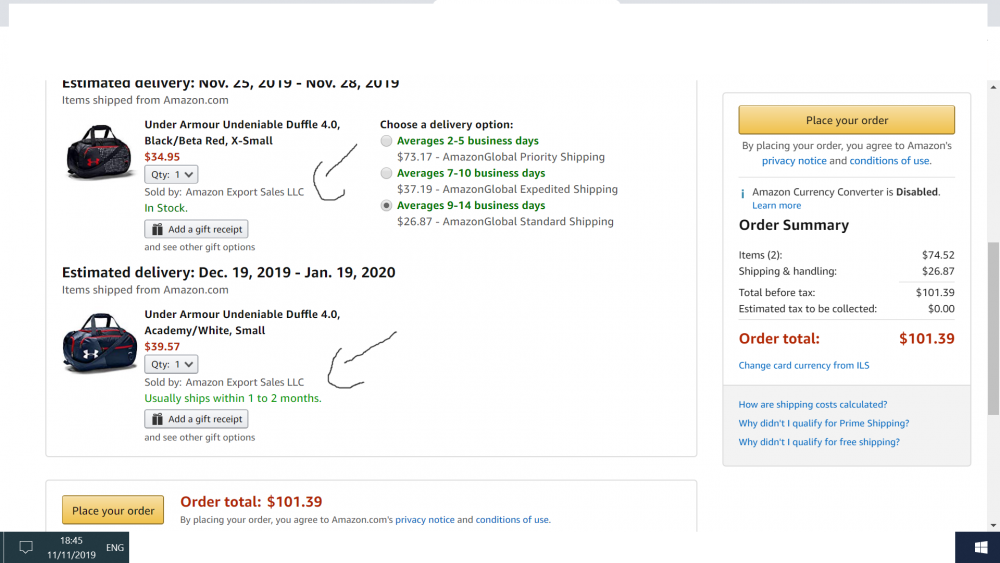Open Change card currency from ILS link
Screen dimensions: 1000x563
pyautogui.click(x=804, y=365)
